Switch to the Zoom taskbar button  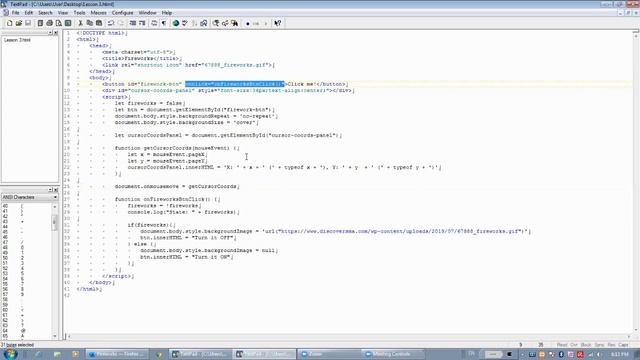click(x=329, y=354)
